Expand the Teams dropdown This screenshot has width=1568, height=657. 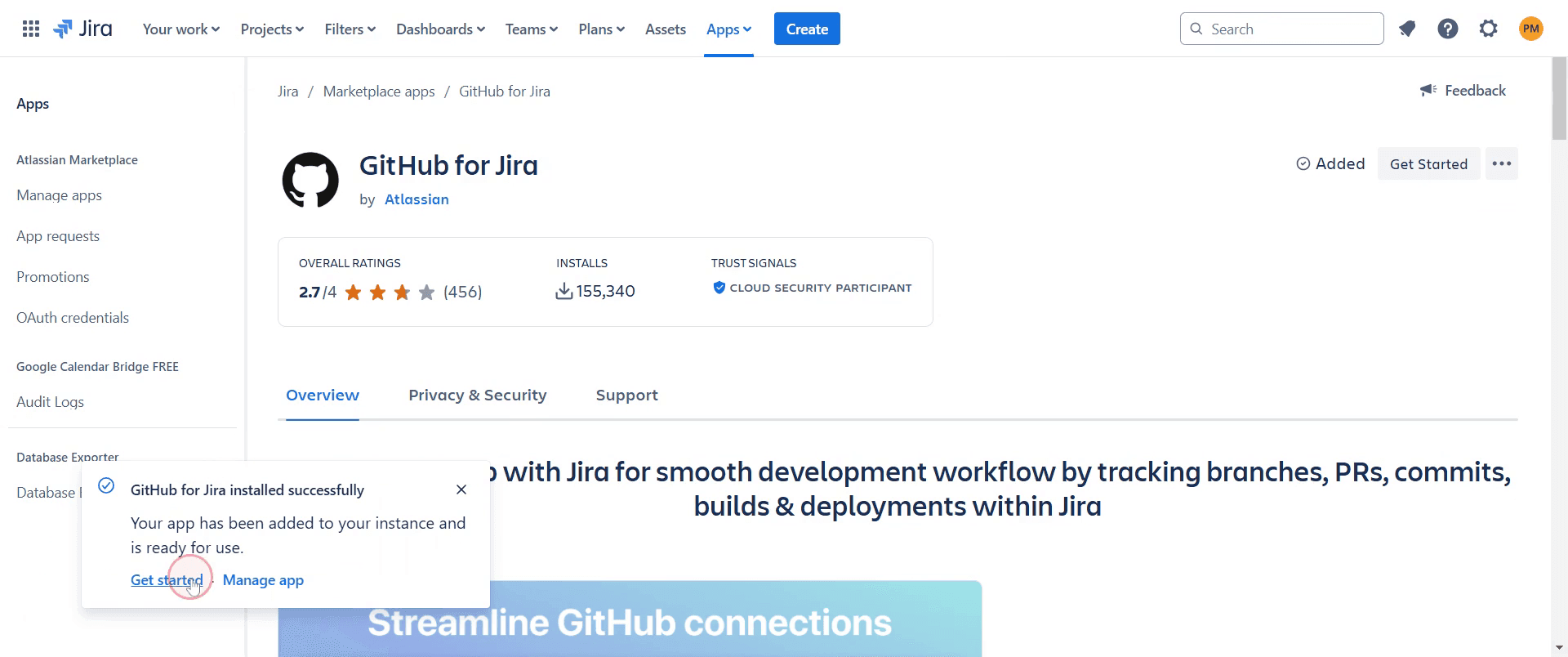click(x=532, y=29)
